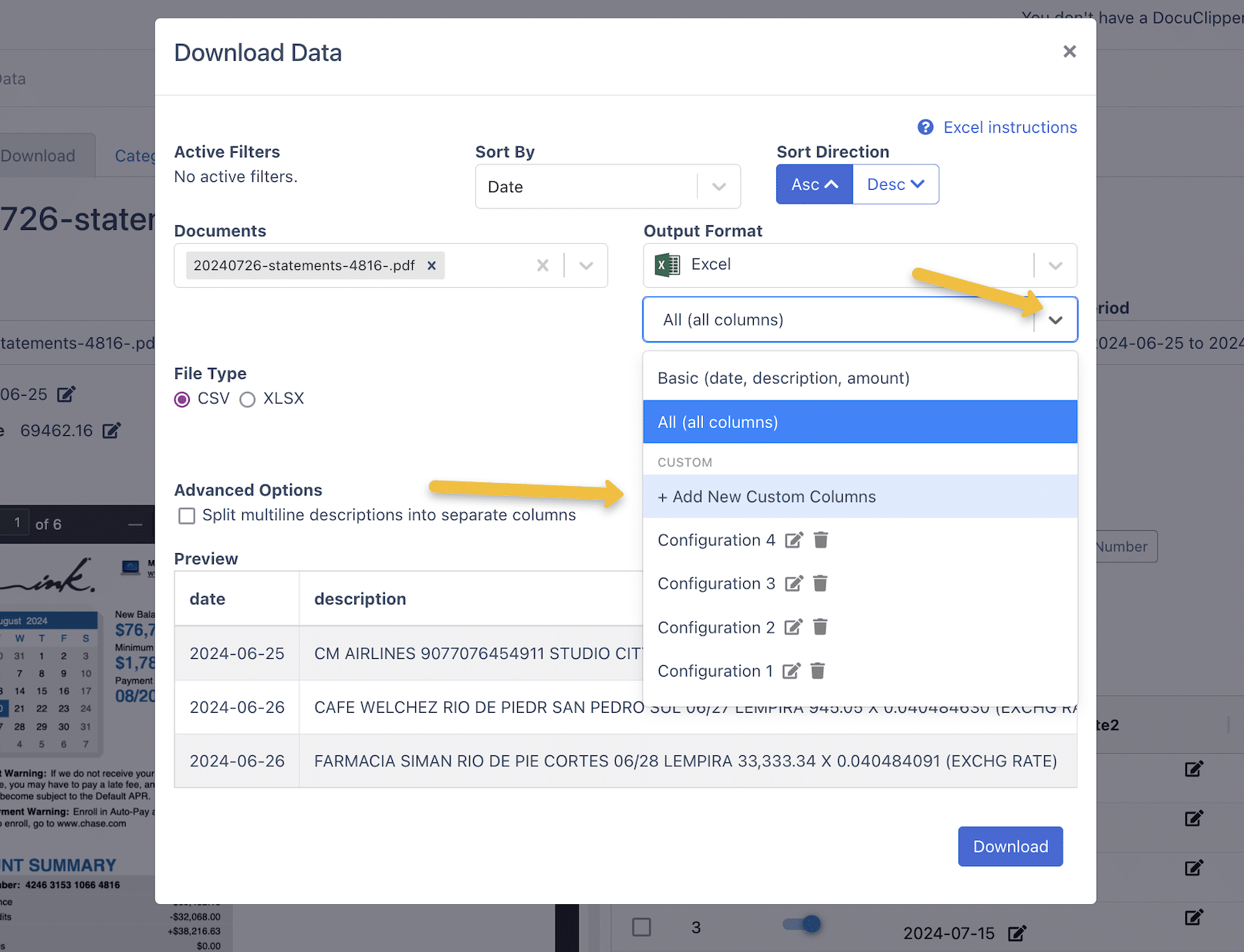Screen dimensions: 1244x952
Task: Check the checkbox next to row 3
Action: pyautogui.click(x=641, y=927)
